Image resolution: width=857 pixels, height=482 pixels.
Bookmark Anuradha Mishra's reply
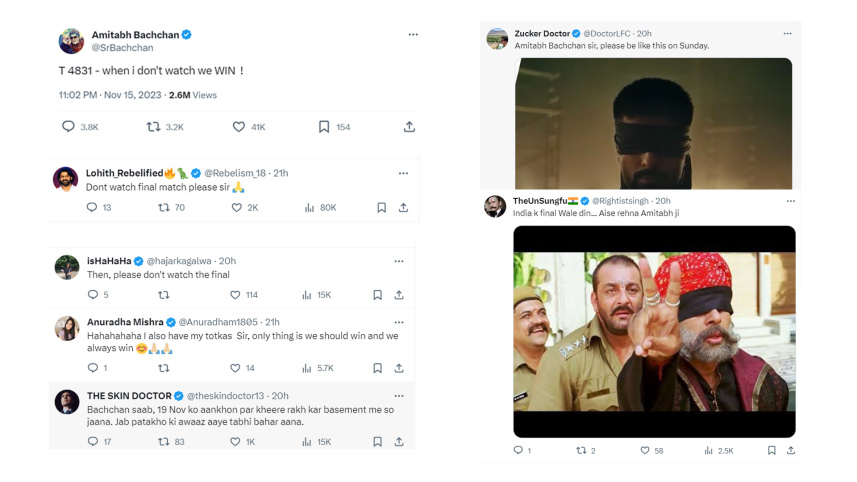click(x=377, y=368)
